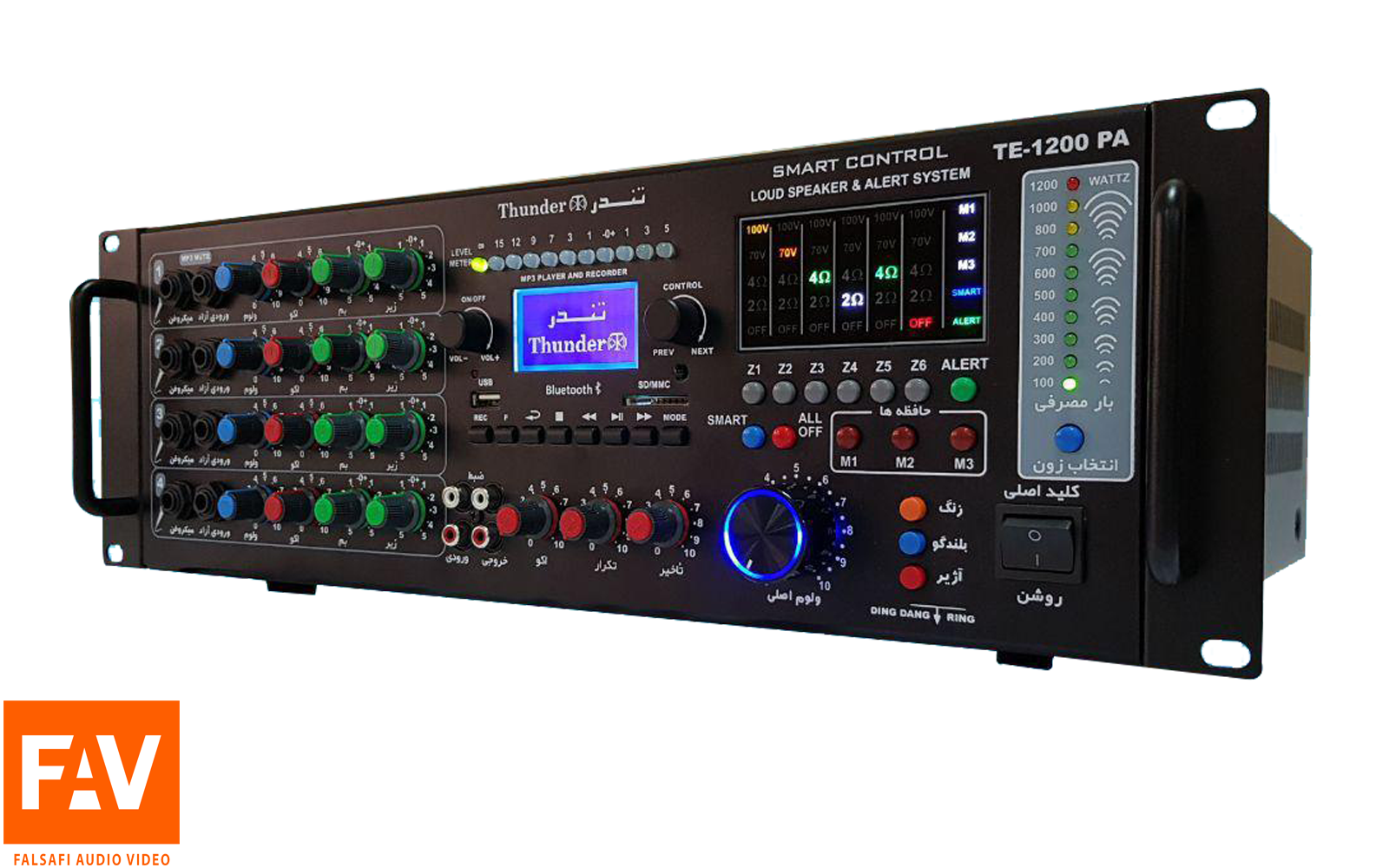Click the Thunder brand logo above the level meter
This screenshot has height=868, width=1389.
point(570,205)
